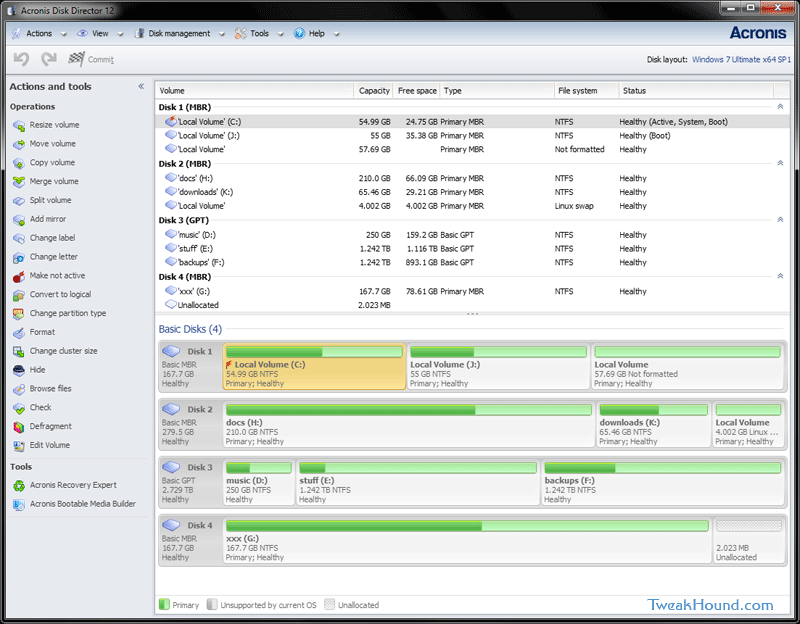Click the Change partition type icon
The image size is (800, 624).
[19, 314]
